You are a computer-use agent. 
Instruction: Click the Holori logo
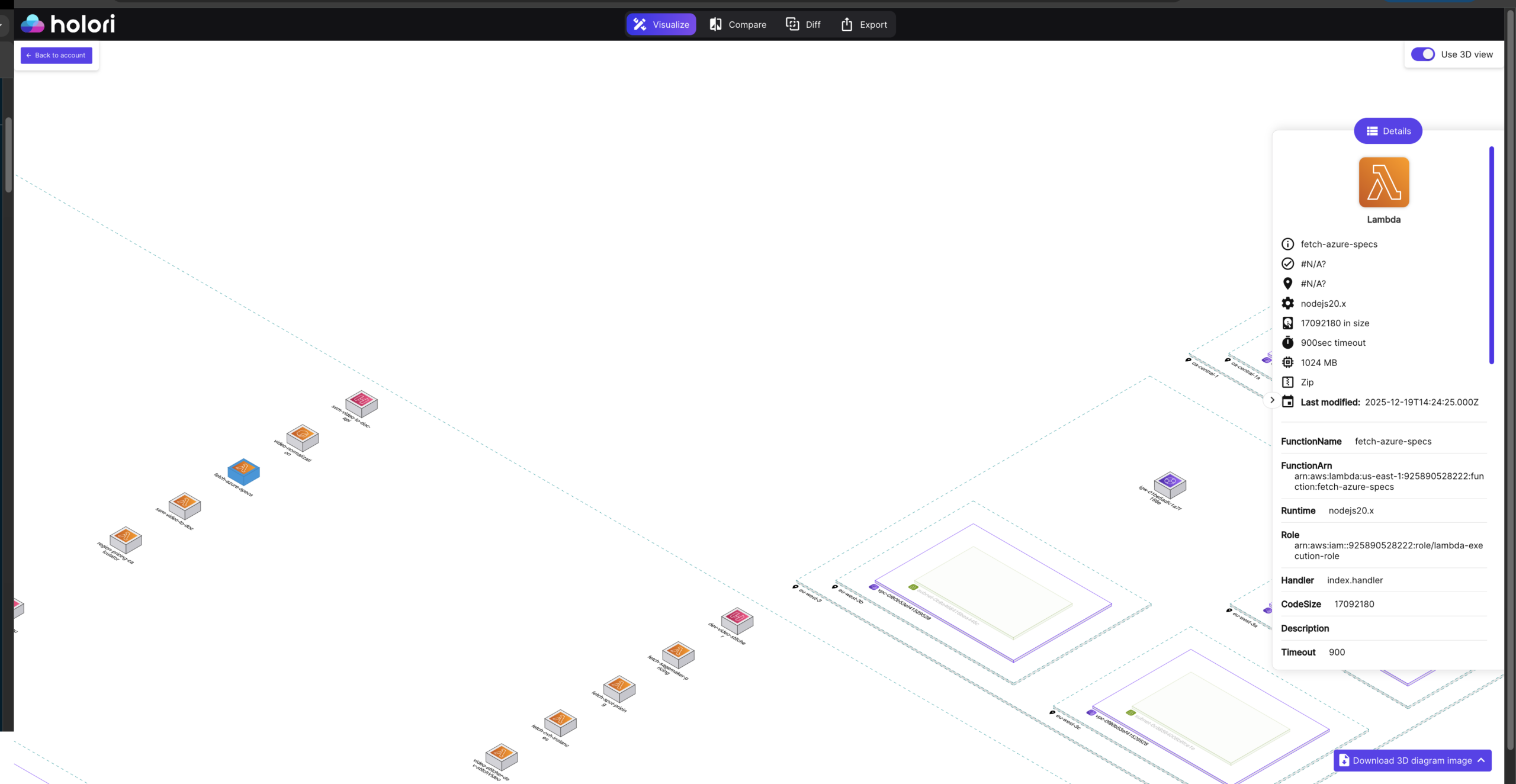68,24
